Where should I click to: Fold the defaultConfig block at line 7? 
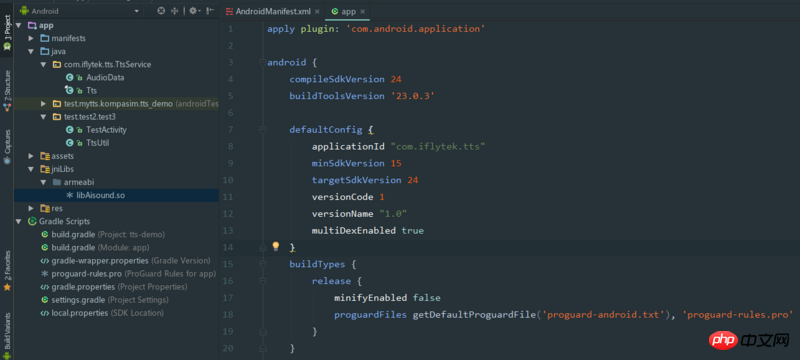263,130
